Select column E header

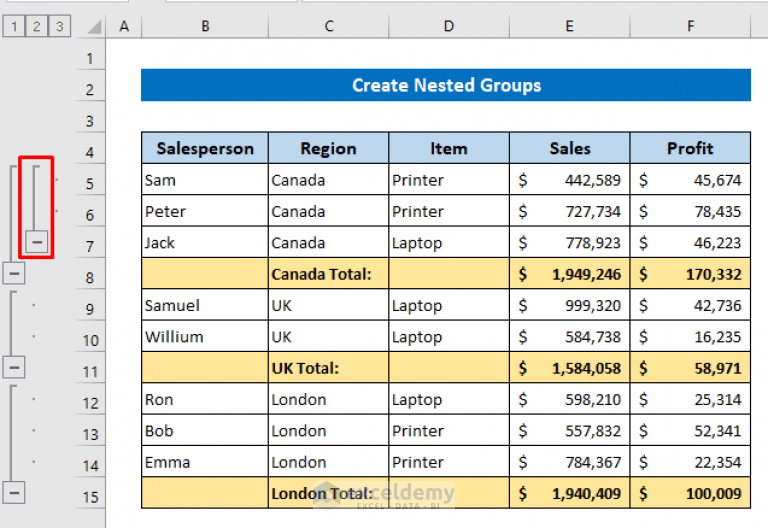pos(570,26)
